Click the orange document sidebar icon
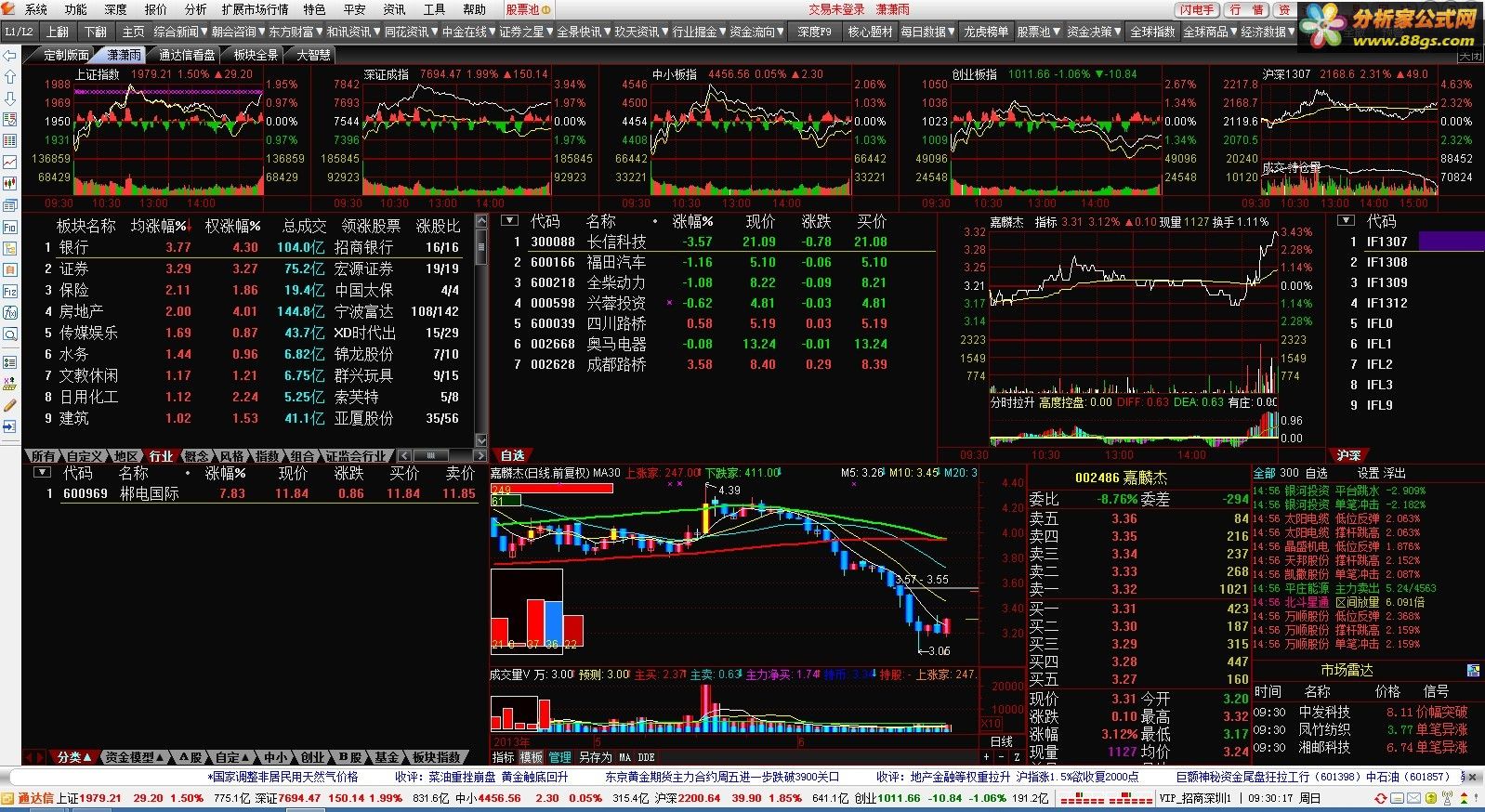The image size is (1485, 812). click(x=10, y=269)
